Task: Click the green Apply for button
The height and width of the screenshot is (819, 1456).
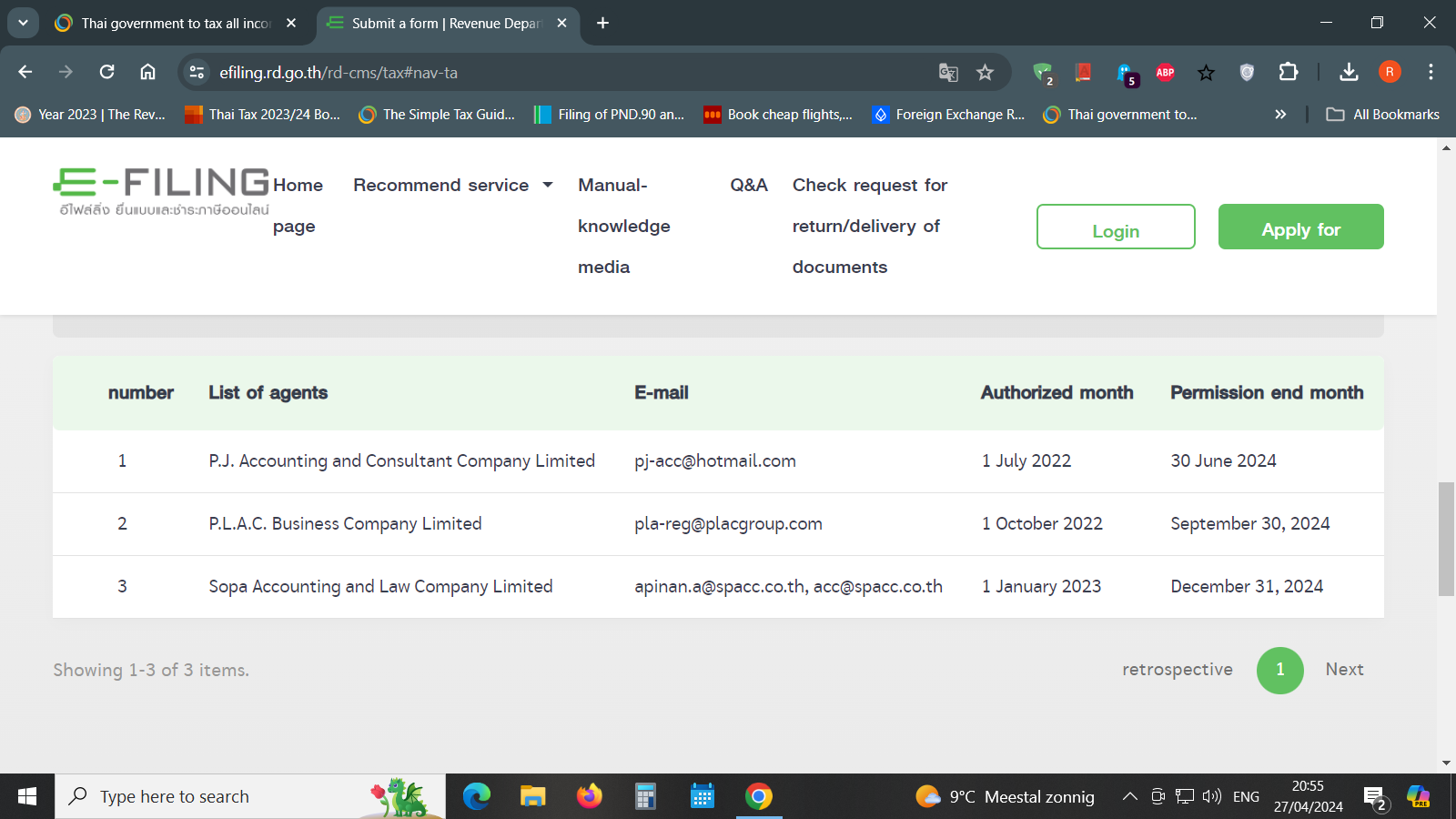Action: (1301, 227)
